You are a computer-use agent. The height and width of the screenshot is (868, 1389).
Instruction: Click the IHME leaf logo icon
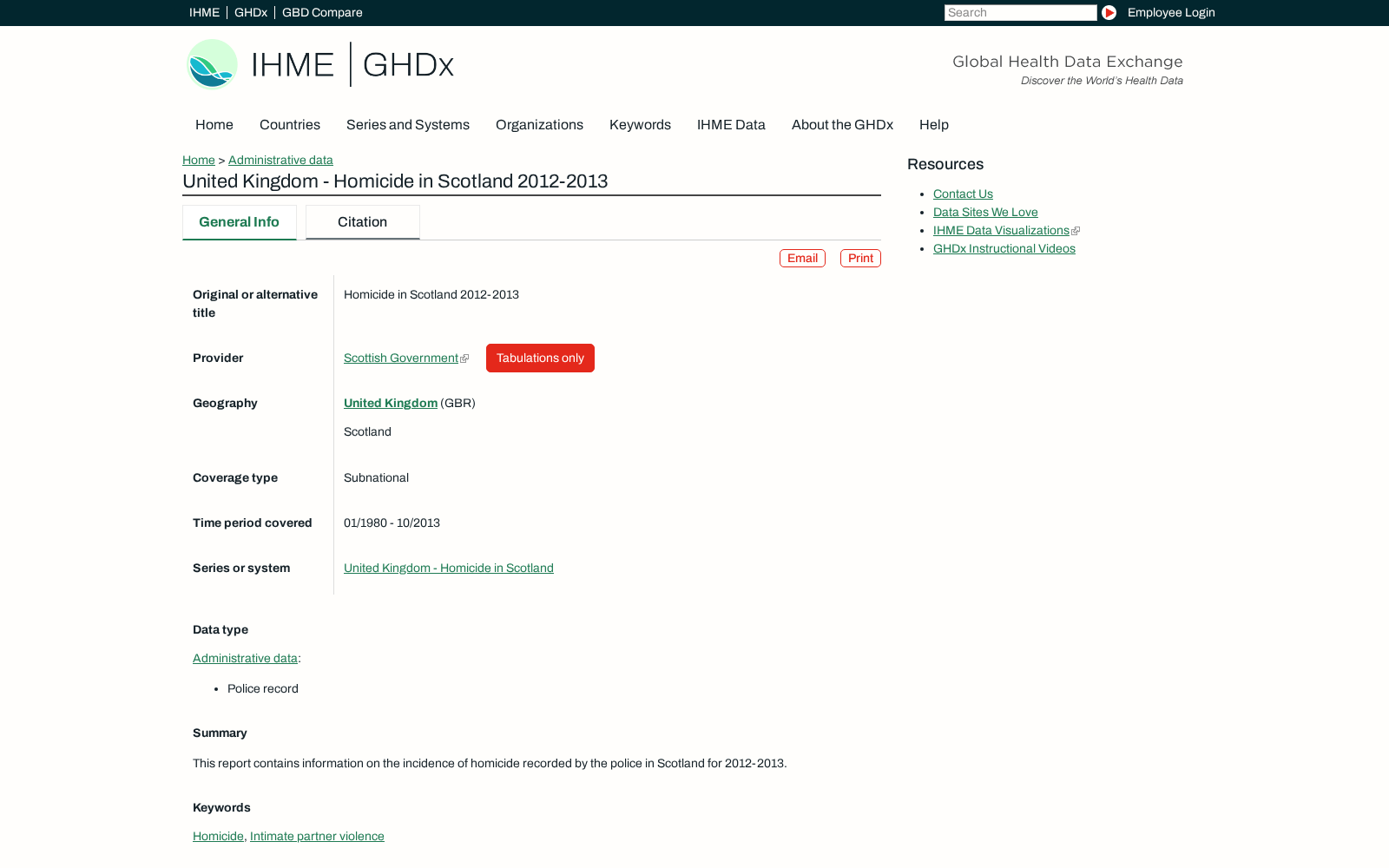[x=212, y=64]
